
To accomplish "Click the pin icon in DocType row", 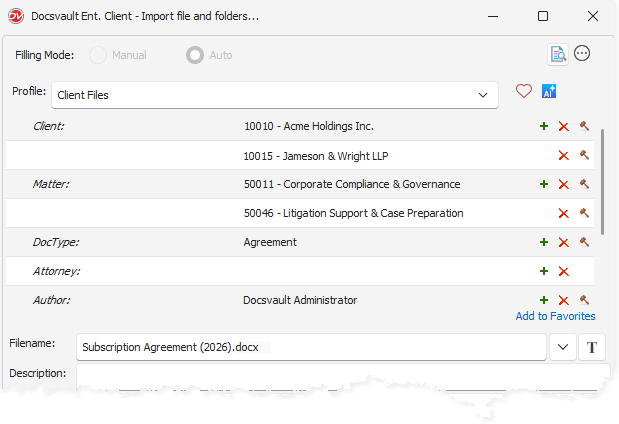I will pos(584,242).
